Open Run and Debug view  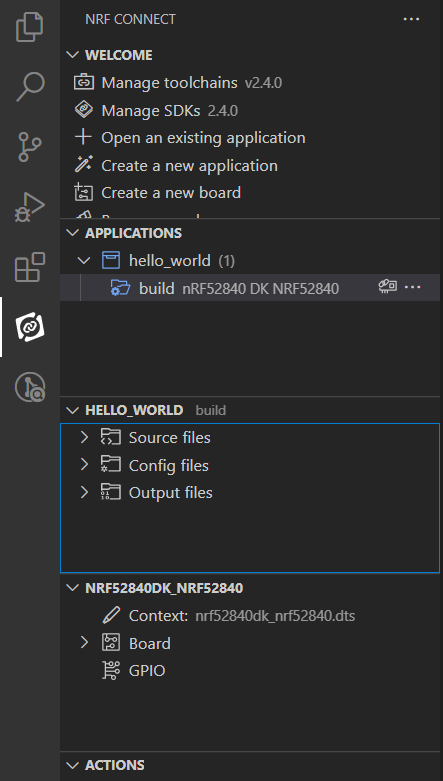pos(30,207)
